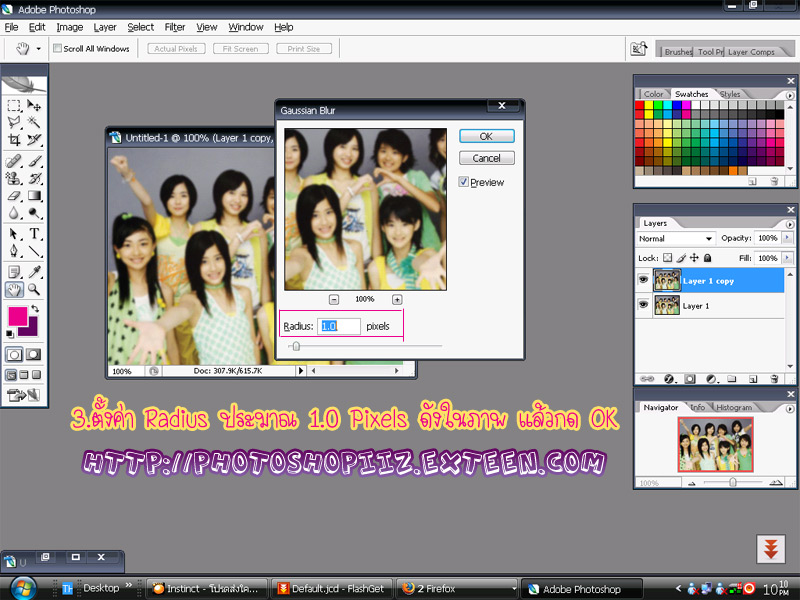Select the Gradient tool
This screenshot has width=800, height=600.
tap(34, 196)
